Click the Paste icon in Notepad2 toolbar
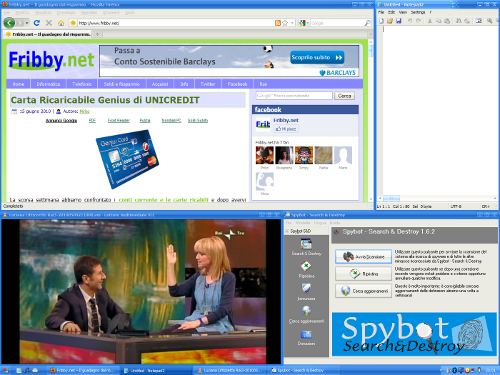Viewport: 500px width, 375px height. [447, 21]
